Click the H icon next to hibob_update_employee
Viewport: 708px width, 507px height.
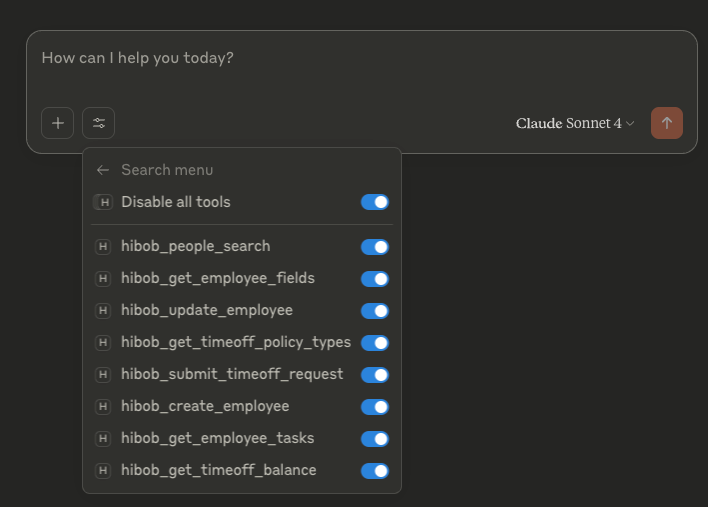(103, 311)
